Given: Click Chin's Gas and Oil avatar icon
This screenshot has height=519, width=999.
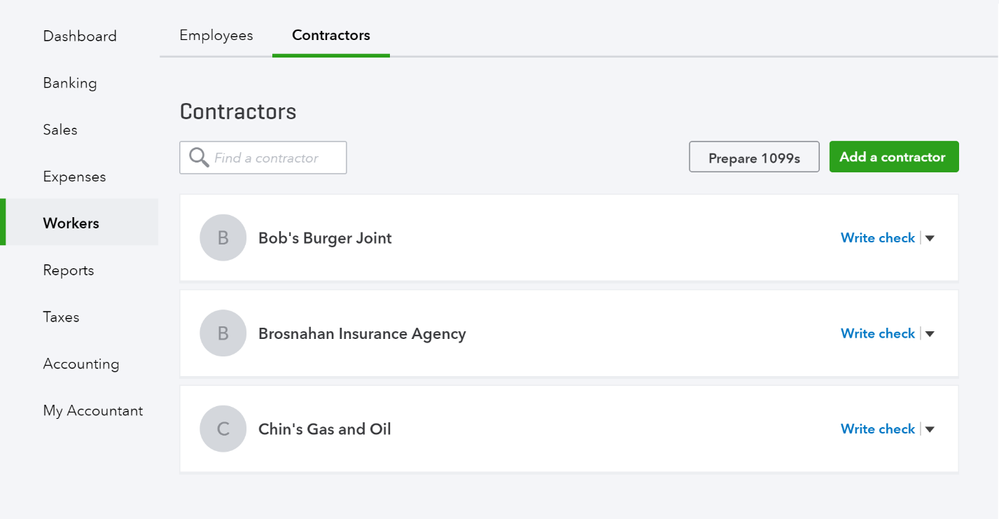Looking at the screenshot, I should 223,429.
